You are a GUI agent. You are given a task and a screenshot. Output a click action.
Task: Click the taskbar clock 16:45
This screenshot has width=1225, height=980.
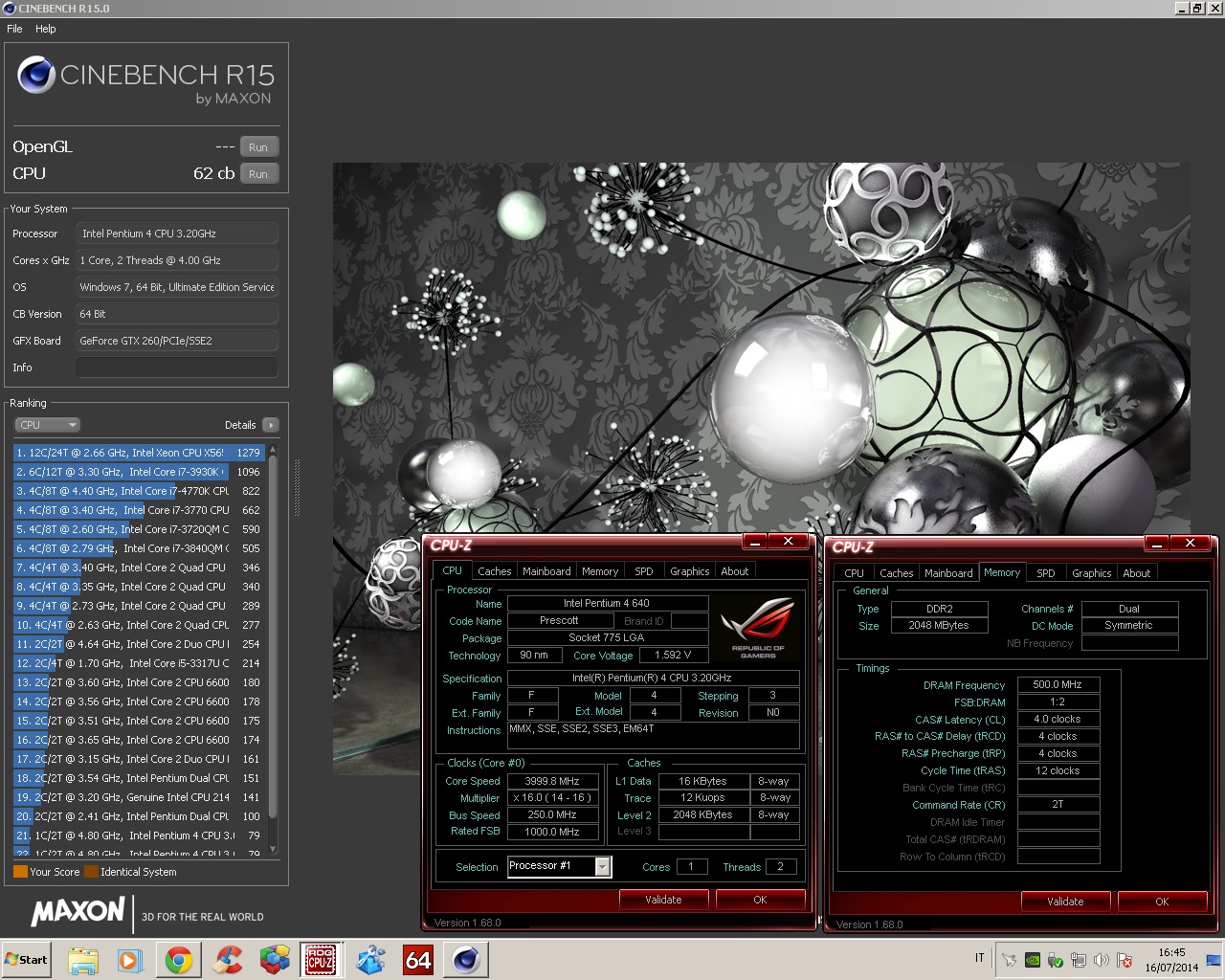click(1171, 952)
